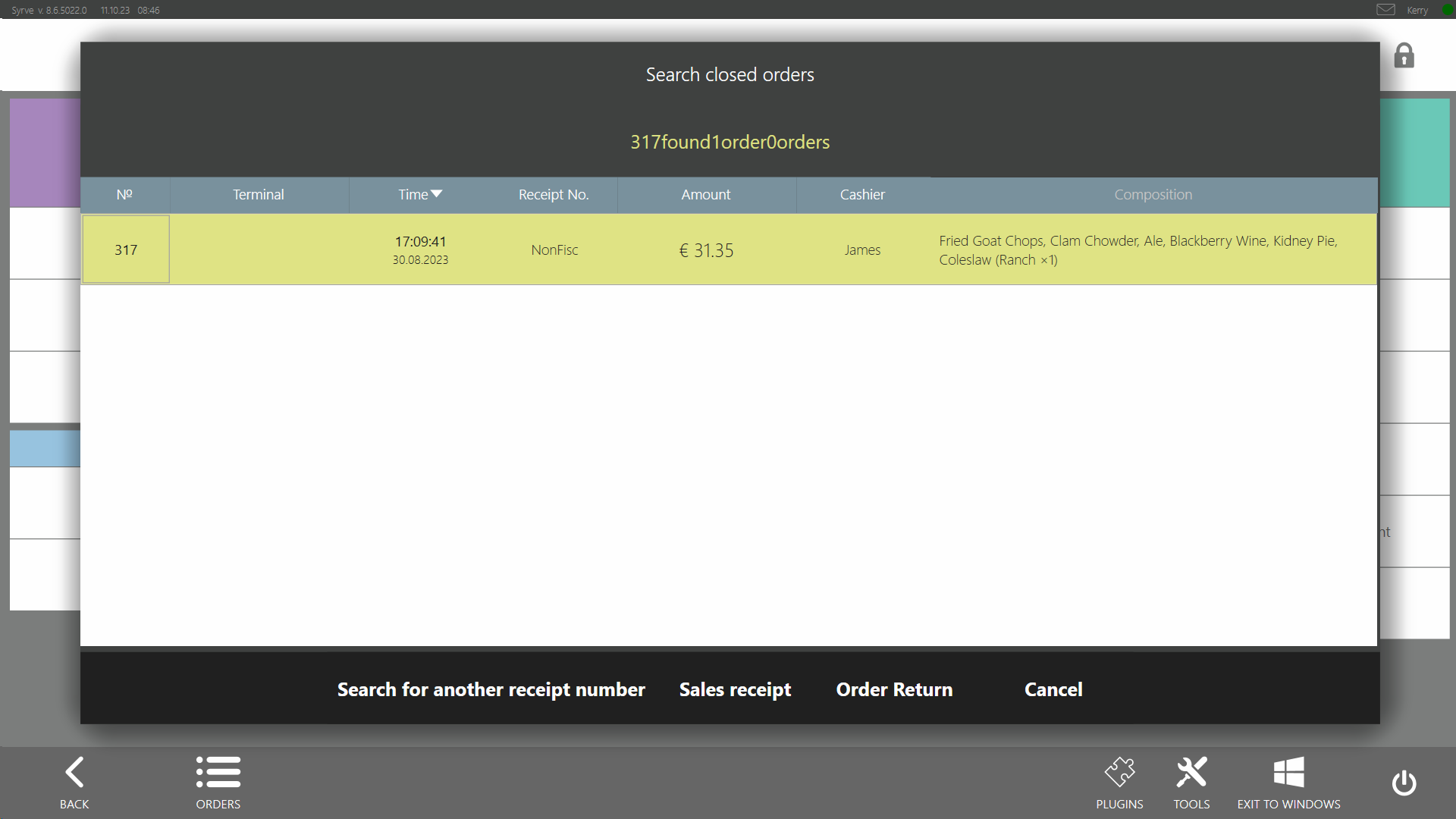Image resolution: width=1456 pixels, height=819 pixels.
Task: Sort by the Cashier column header
Action: [862, 195]
